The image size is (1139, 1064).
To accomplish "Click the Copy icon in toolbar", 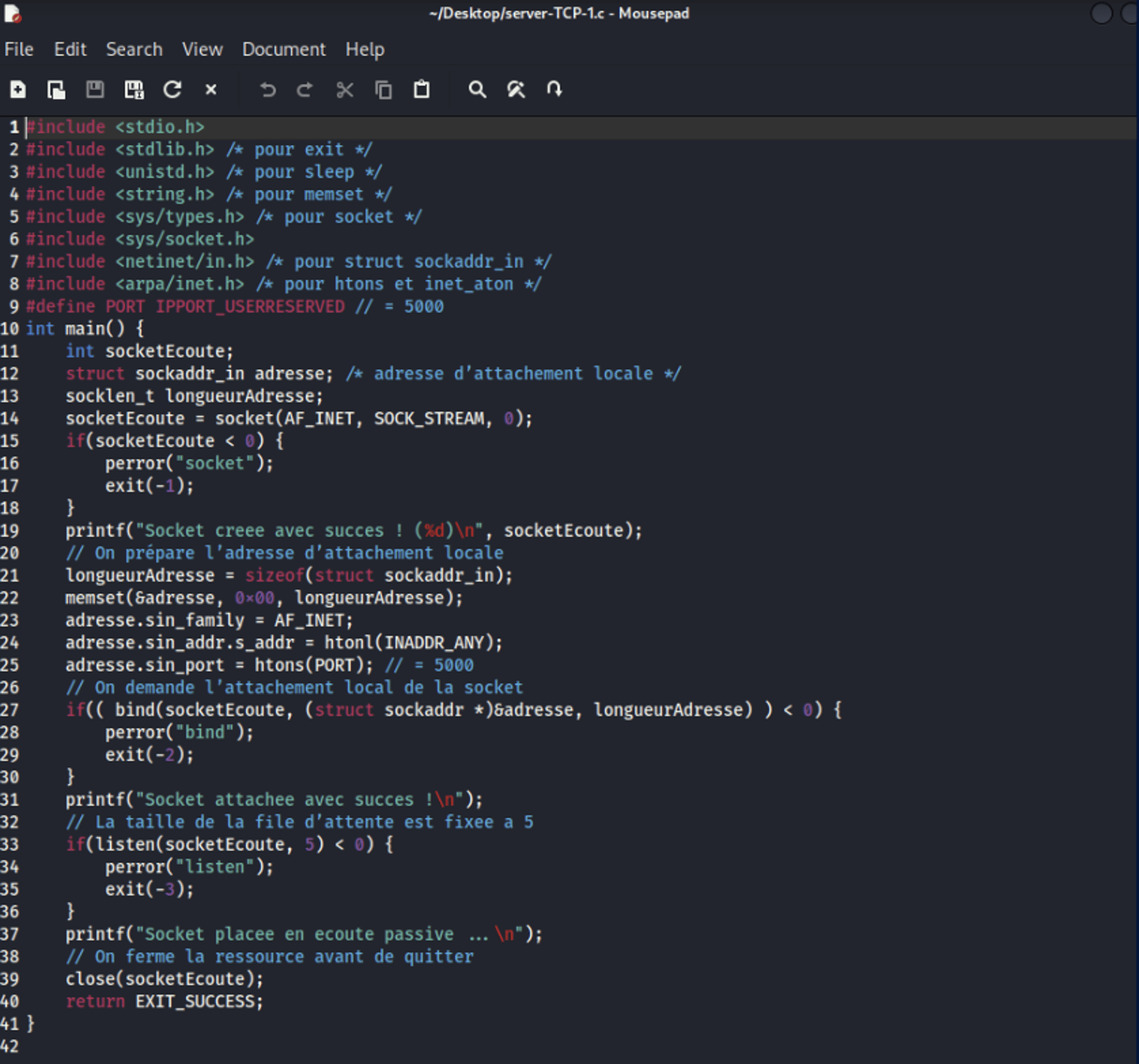I will pyautogui.click(x=383, y=90).
